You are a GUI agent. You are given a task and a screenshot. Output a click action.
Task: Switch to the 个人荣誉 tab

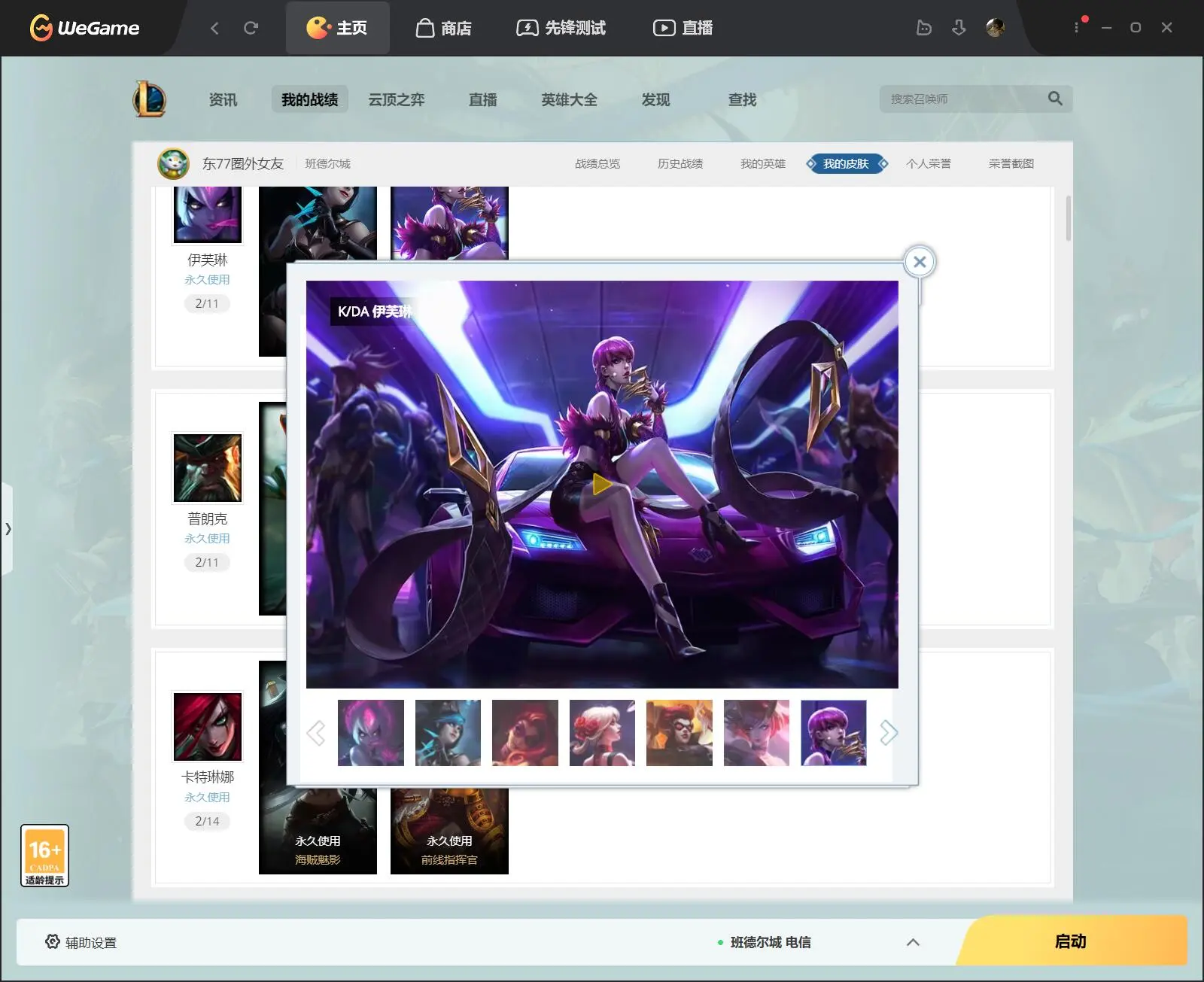(x=929, y=163)
